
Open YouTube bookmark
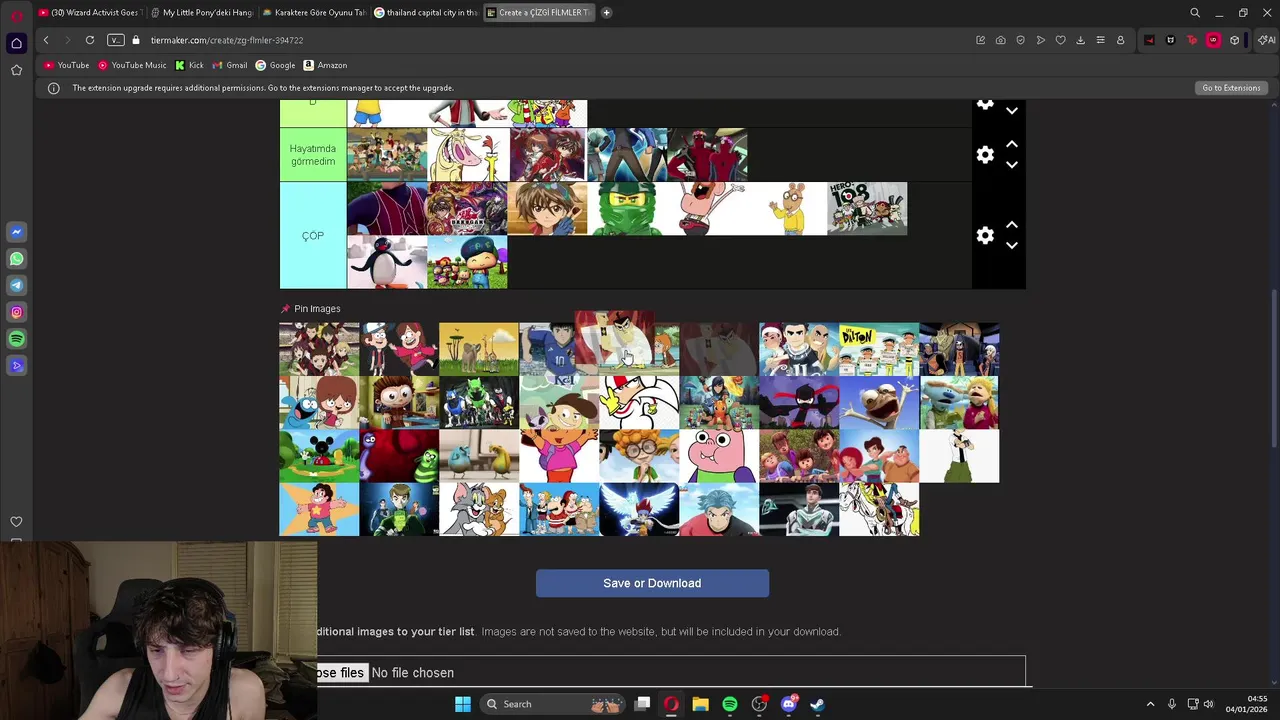[x=66, y=65]
